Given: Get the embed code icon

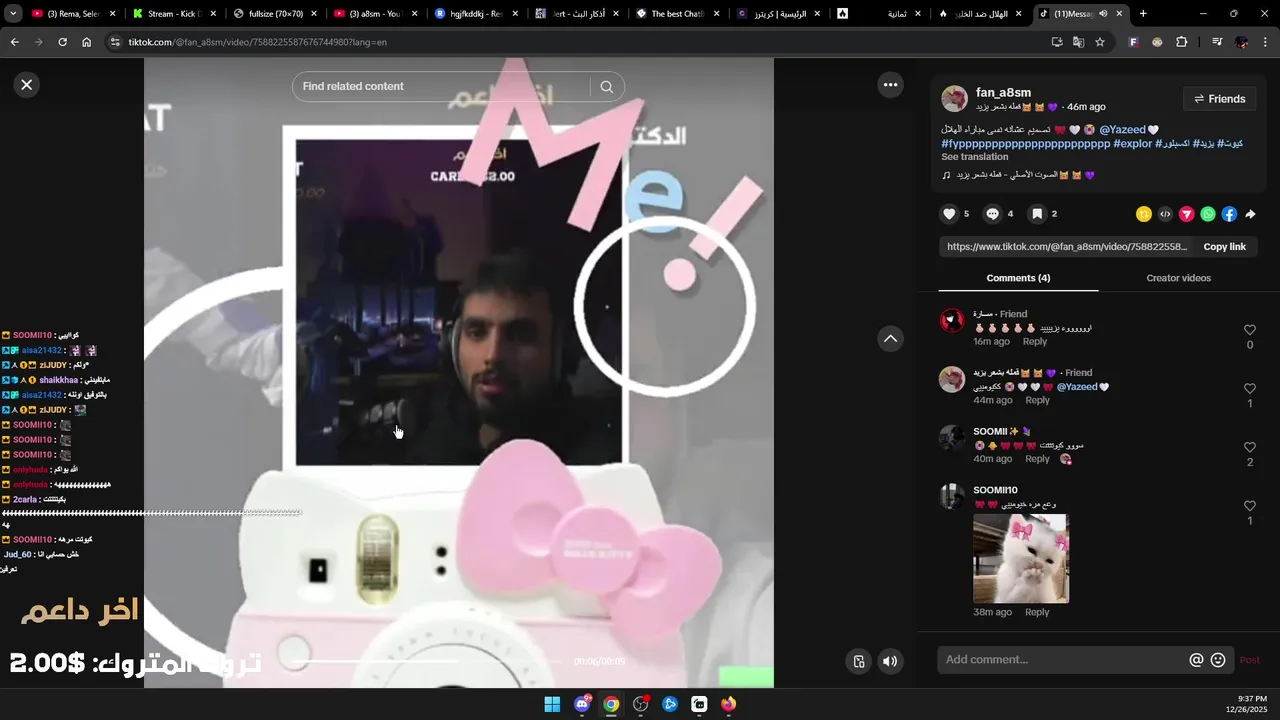Looking at the screenshot, I should (x=1165, y=214).
